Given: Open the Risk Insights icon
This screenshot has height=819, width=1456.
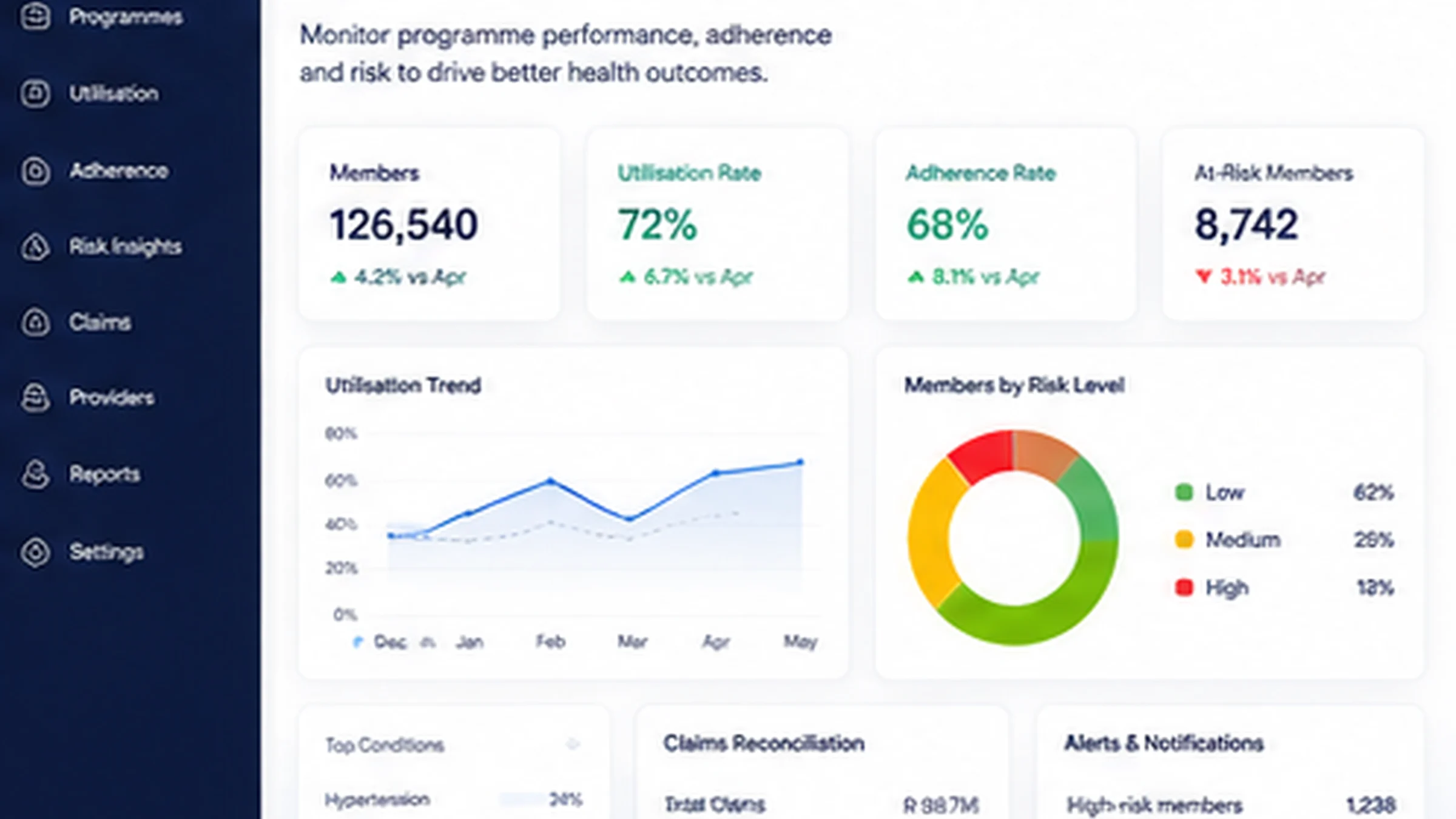Looking at the screenshot, I should 35,247.
